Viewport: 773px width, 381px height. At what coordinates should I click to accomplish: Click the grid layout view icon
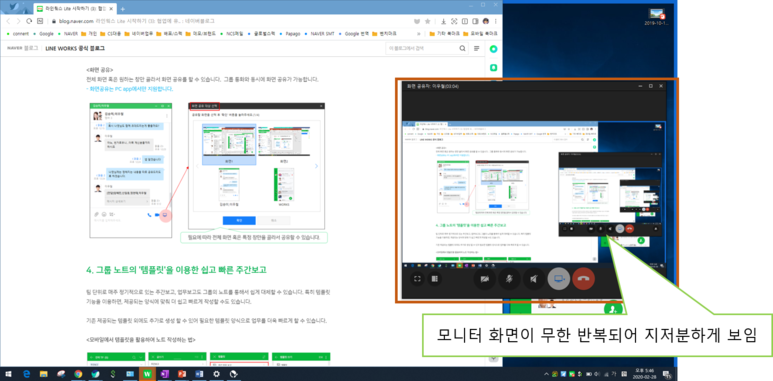434,278
